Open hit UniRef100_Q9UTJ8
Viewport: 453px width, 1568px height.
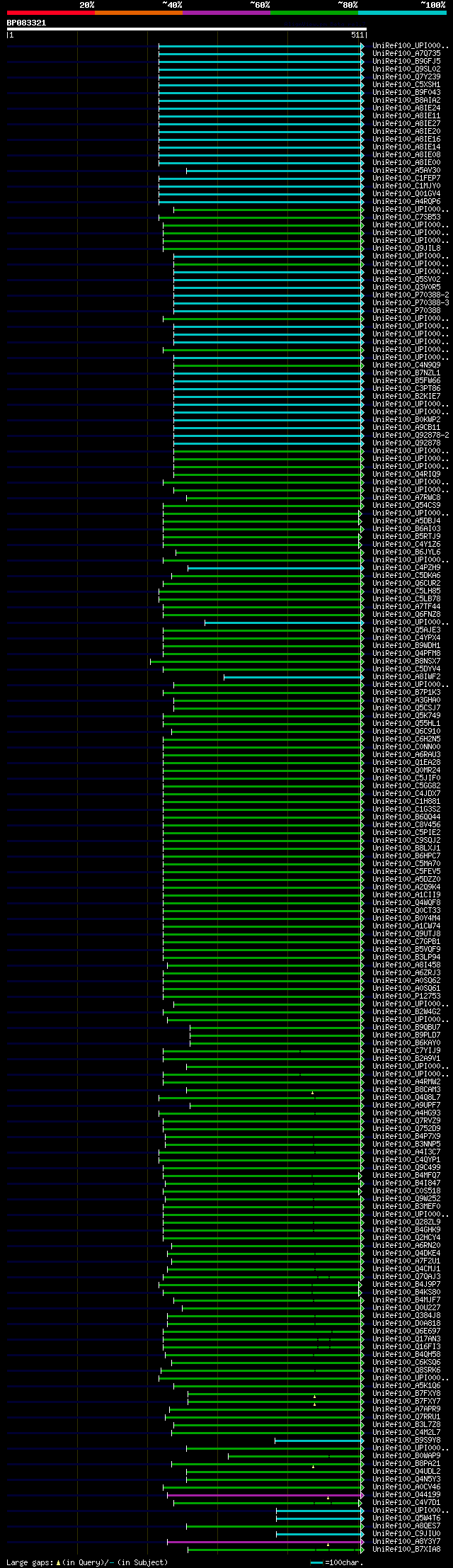tap(406, 933)
